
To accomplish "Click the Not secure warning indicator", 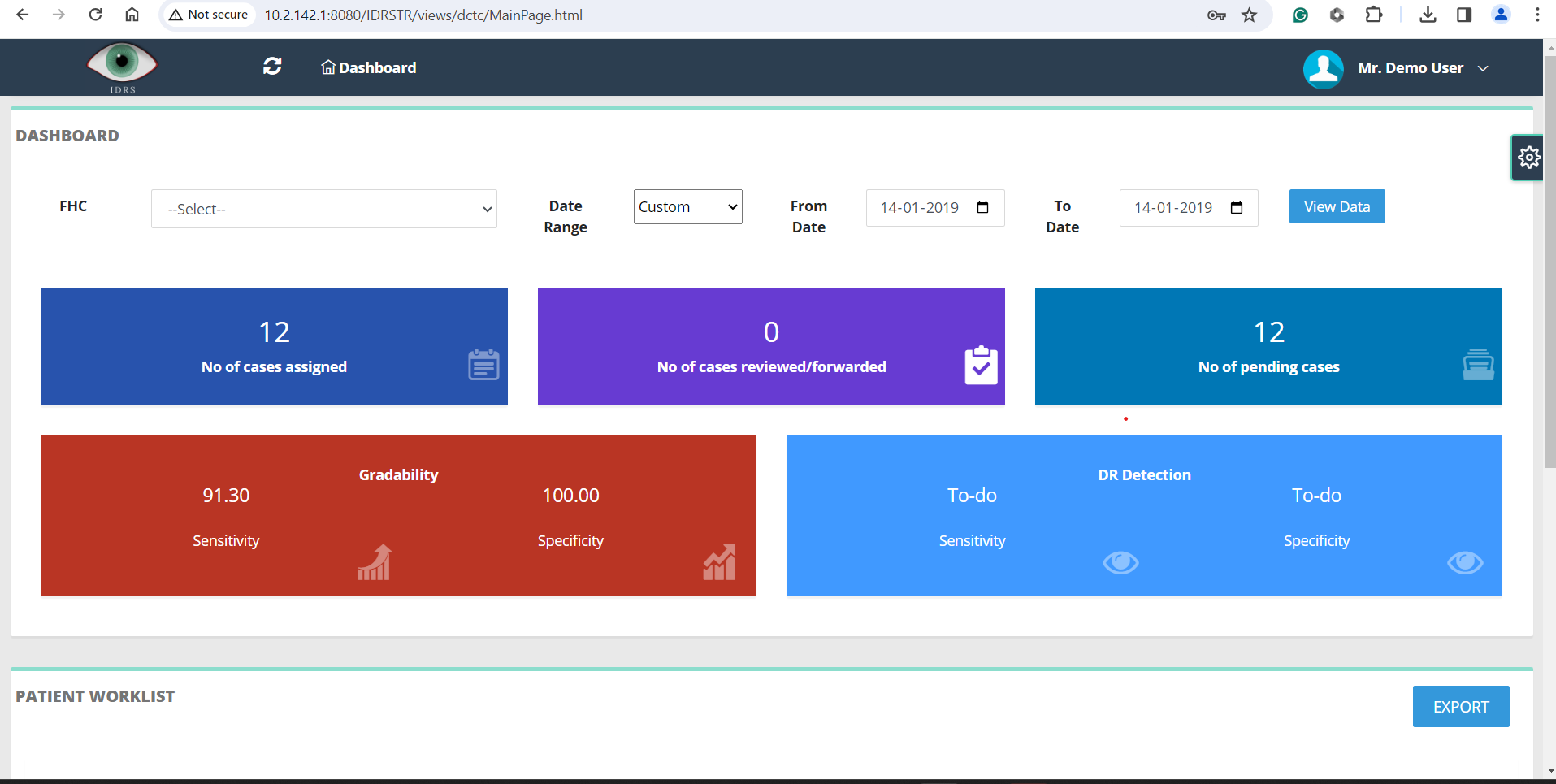I will click(208, 15).
